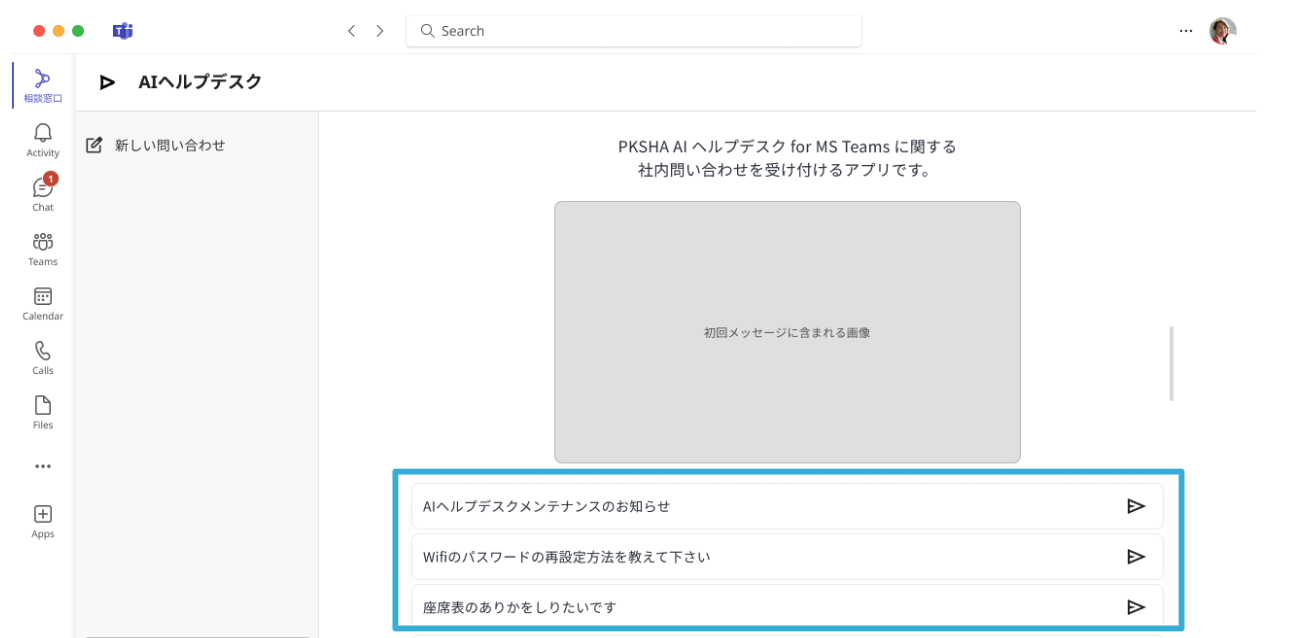The height and width of the screenshot is (638, 1310).
Task: Send AIヘルプデスクメンテナンスのお知らせ via its arrow
Action: point(1136,506)
